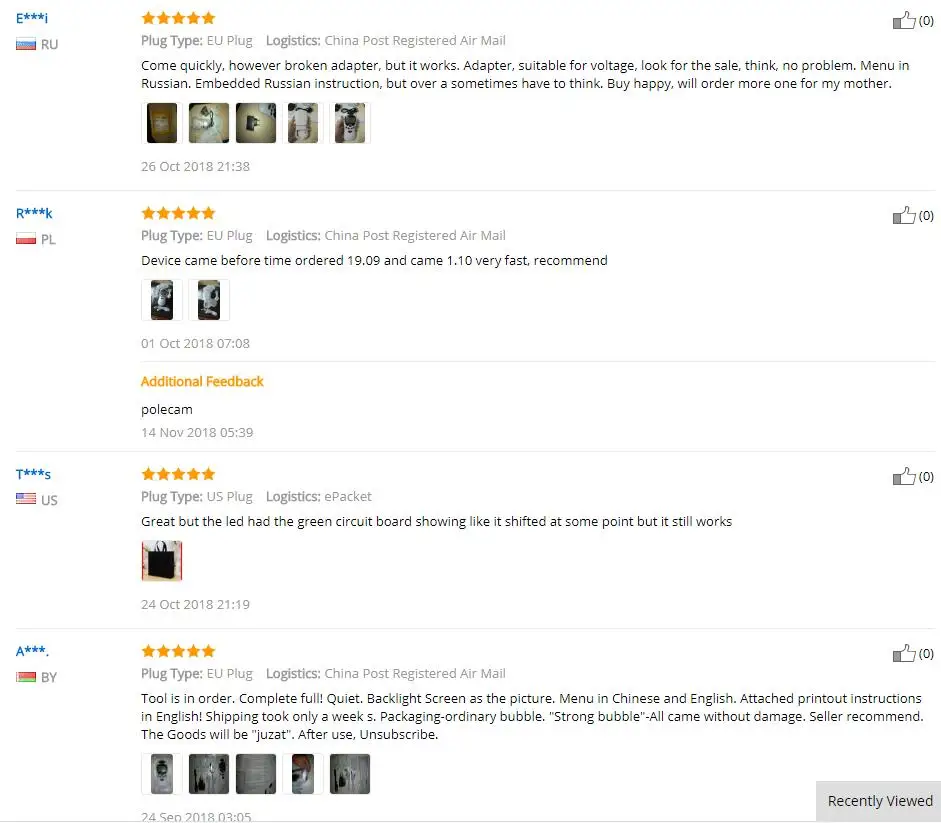941x823 pixels.
Task: Open black bag photo in T***s review
Action: [161, 561]
